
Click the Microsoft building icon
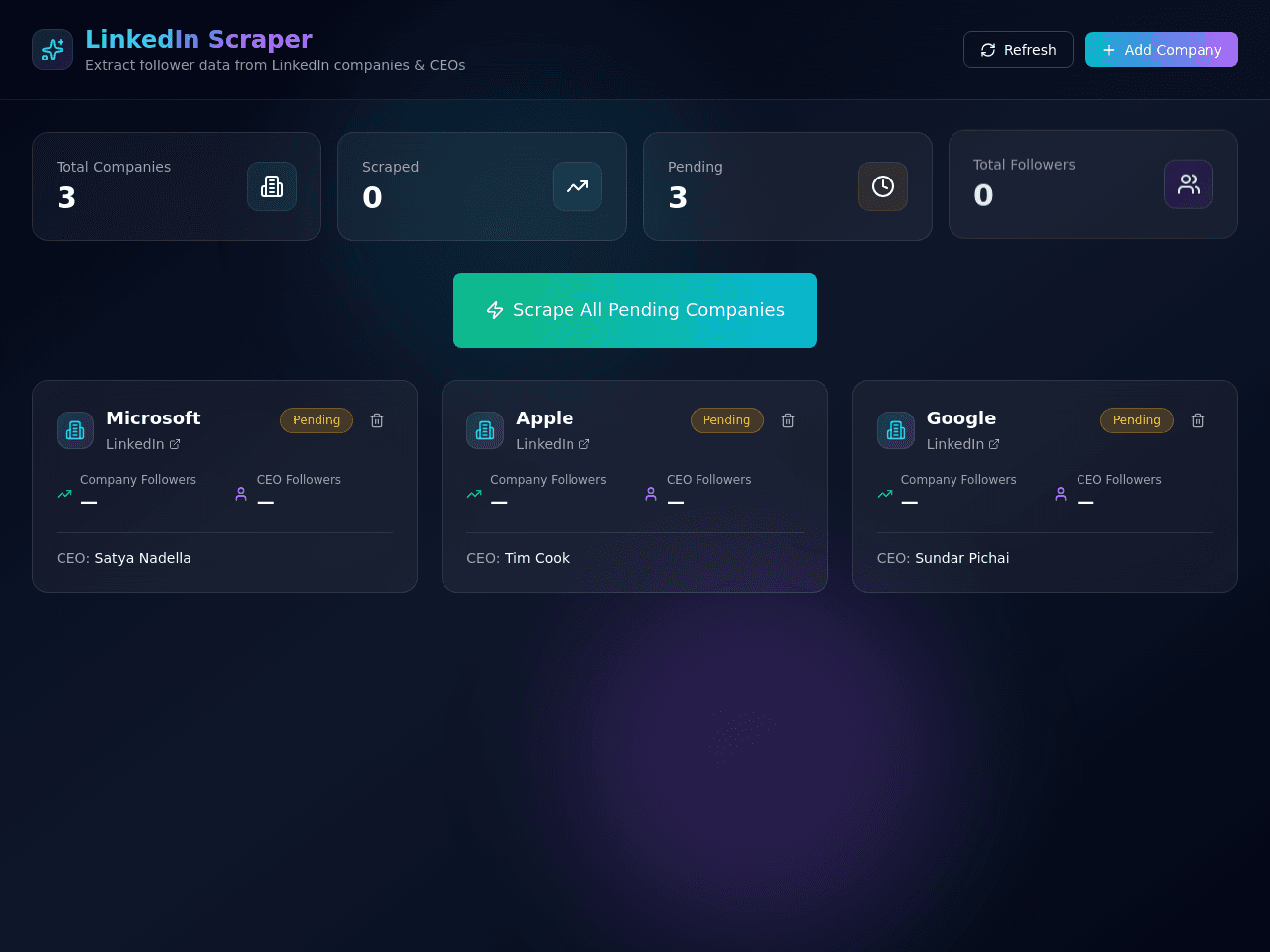pyautogui.click(x=75, y=430)
